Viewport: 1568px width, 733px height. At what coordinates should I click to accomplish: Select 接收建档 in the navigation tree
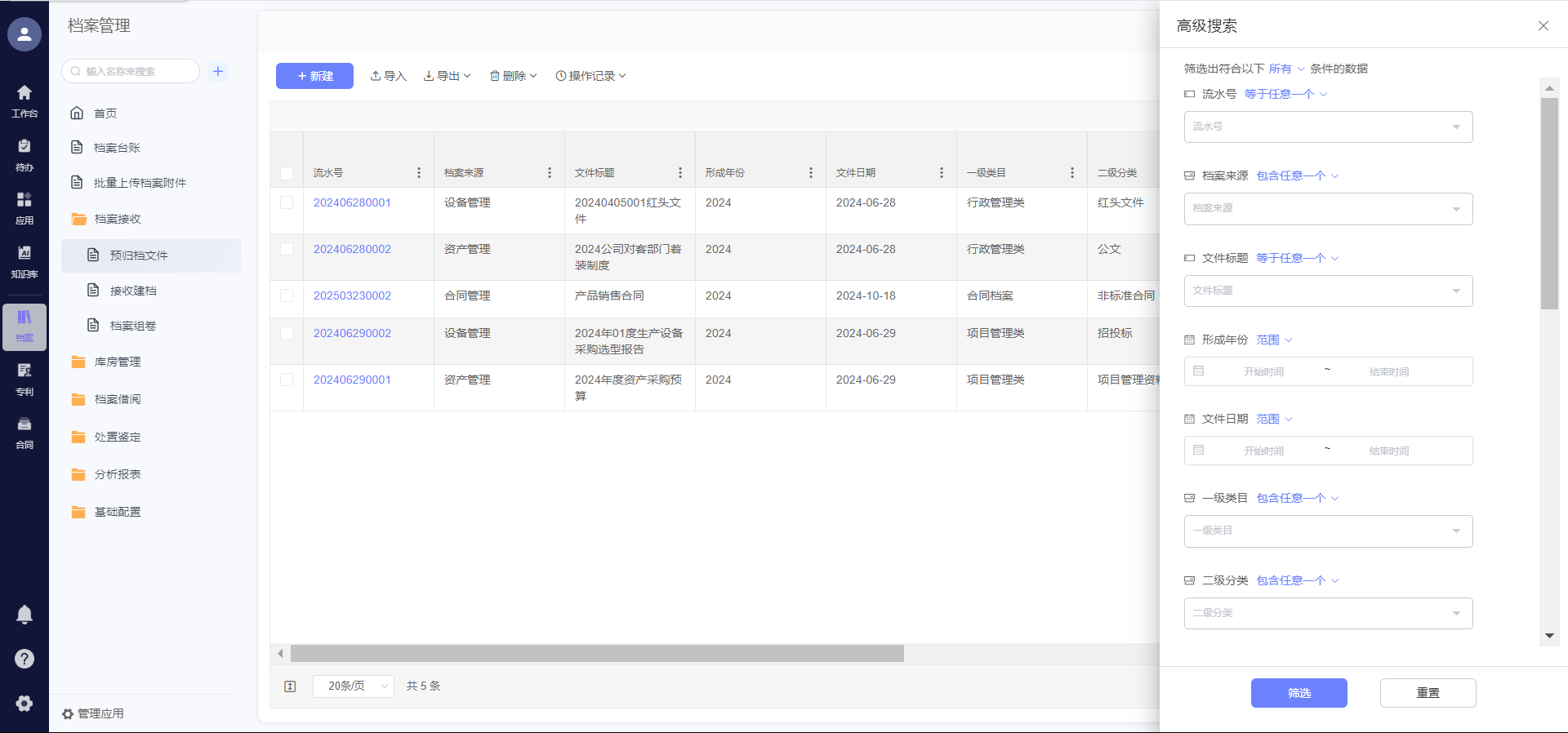(133, 291)
